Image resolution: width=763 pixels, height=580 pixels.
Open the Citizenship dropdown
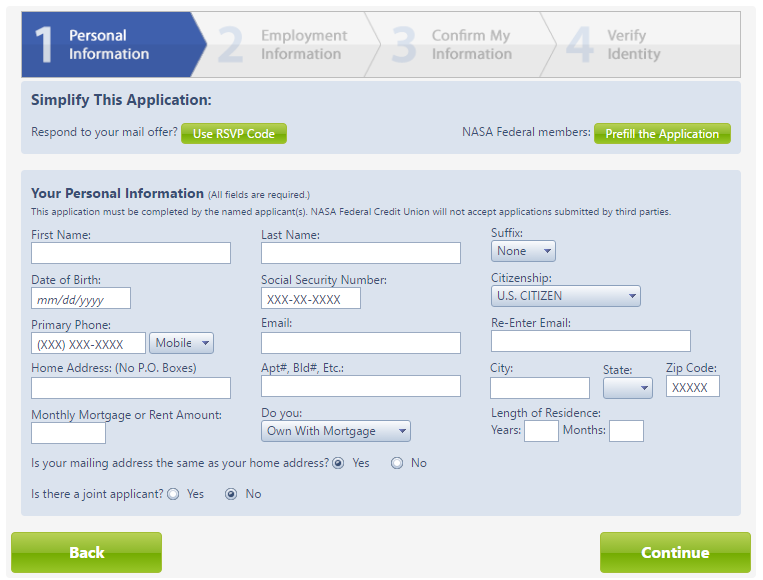point(565,296)
